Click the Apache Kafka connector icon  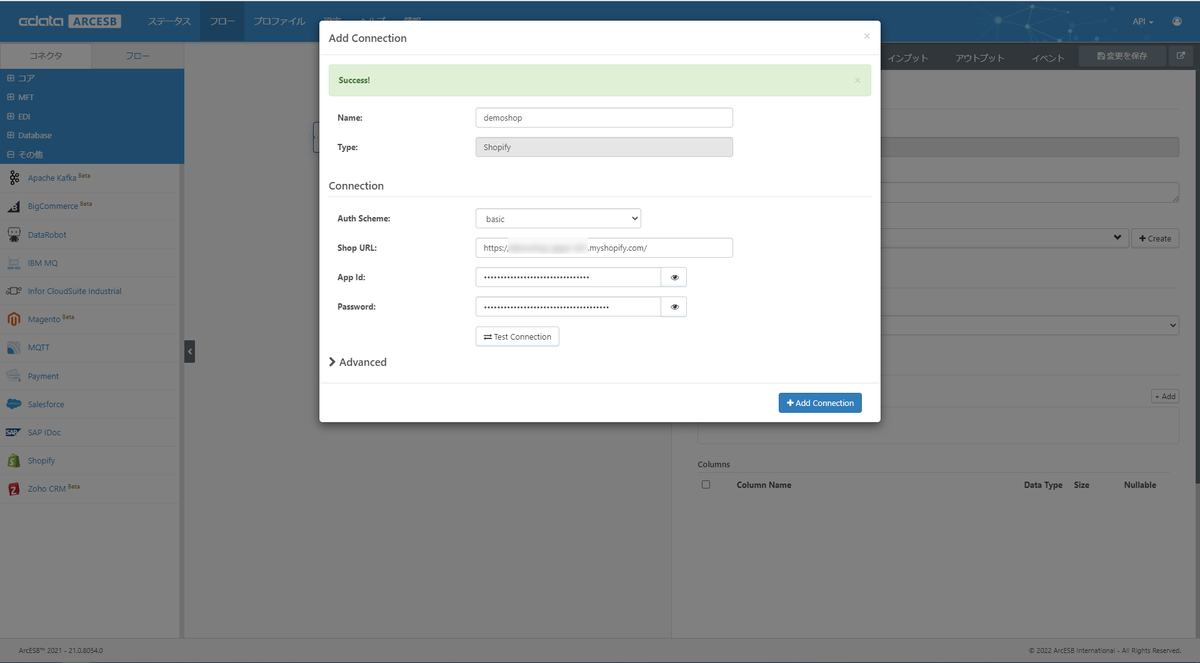pos(14,178)
